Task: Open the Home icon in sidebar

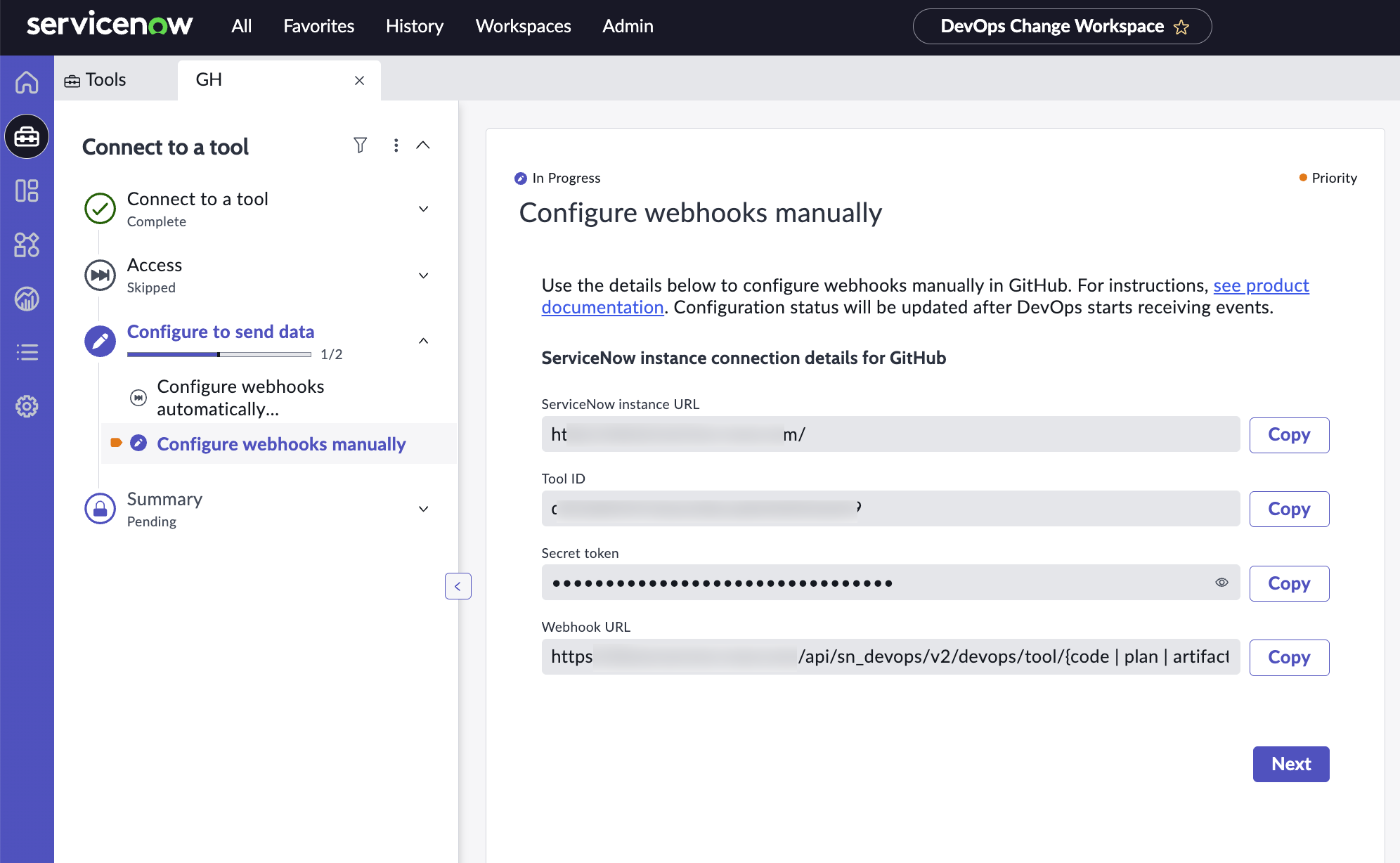Action: point(27,82)
